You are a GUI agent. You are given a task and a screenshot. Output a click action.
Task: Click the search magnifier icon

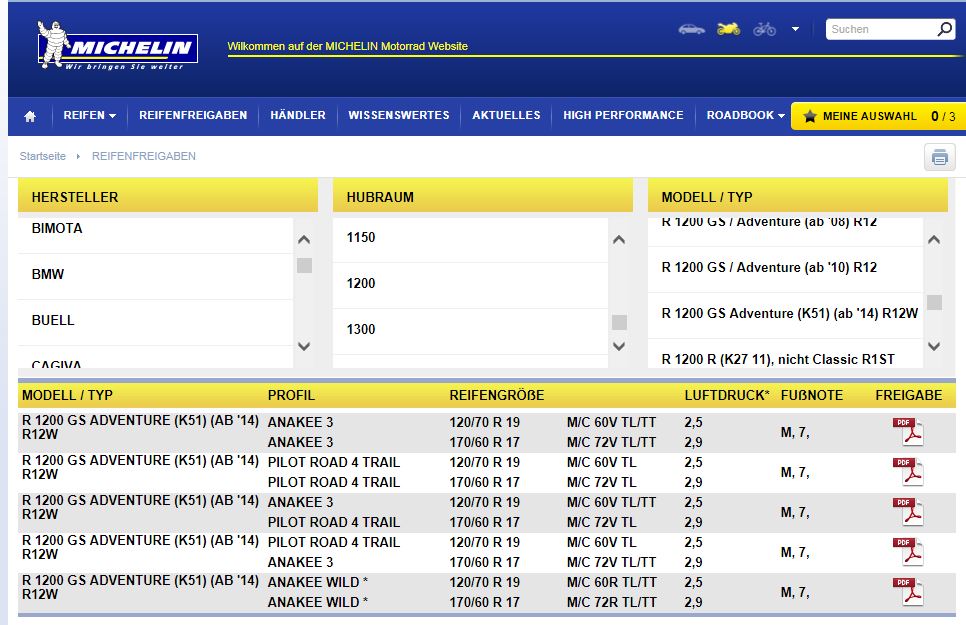click(944, 30)
